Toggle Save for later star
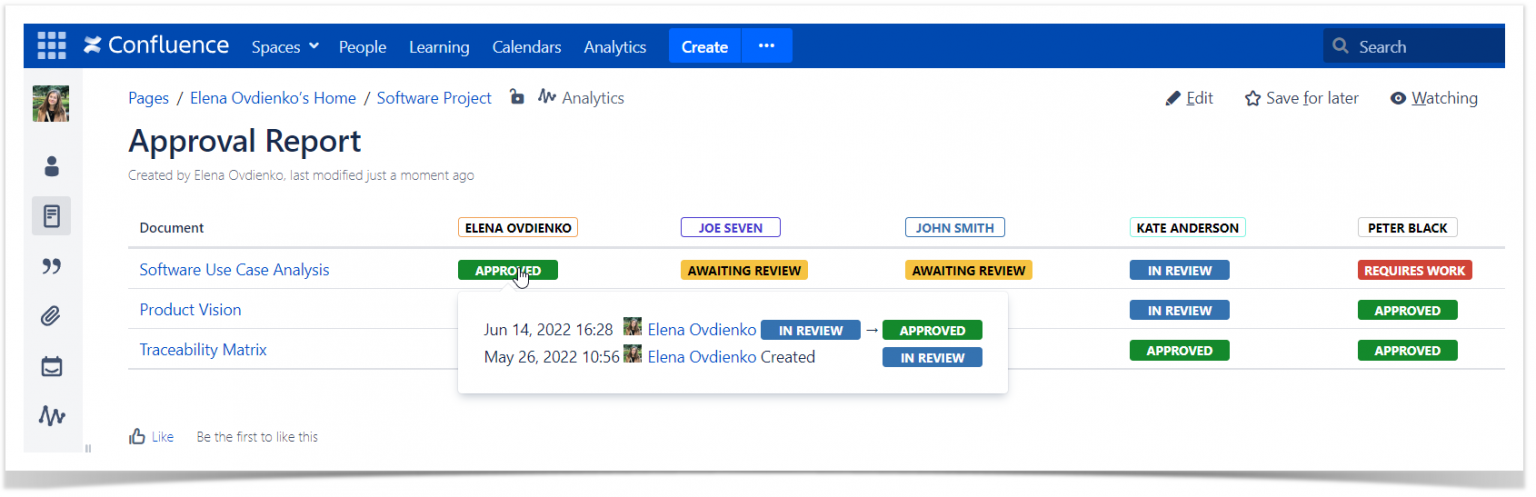This screenshot has height=497, width=1536. 1301,98
